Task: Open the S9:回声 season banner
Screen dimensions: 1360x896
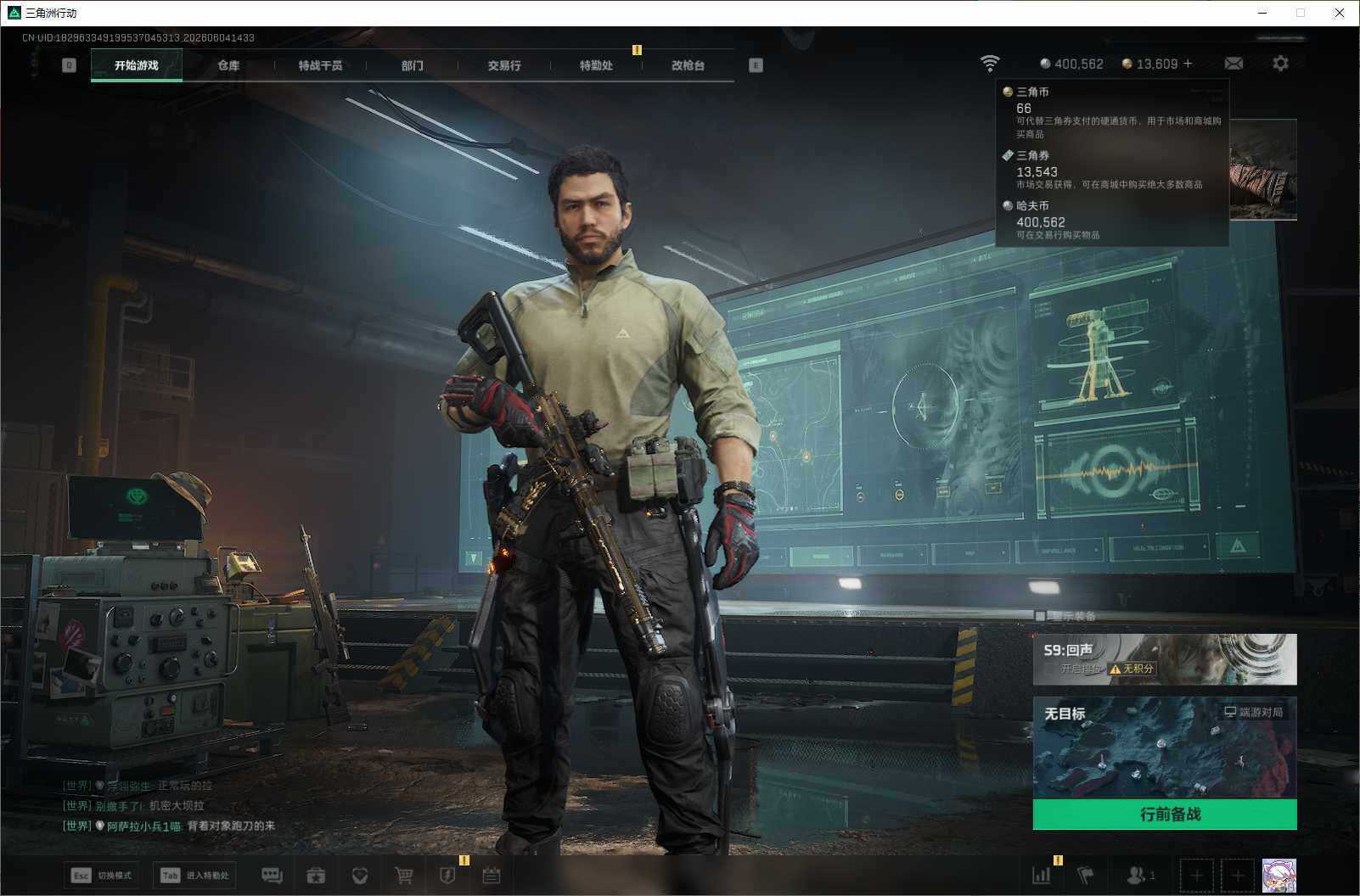Action: click(1165, 659)
